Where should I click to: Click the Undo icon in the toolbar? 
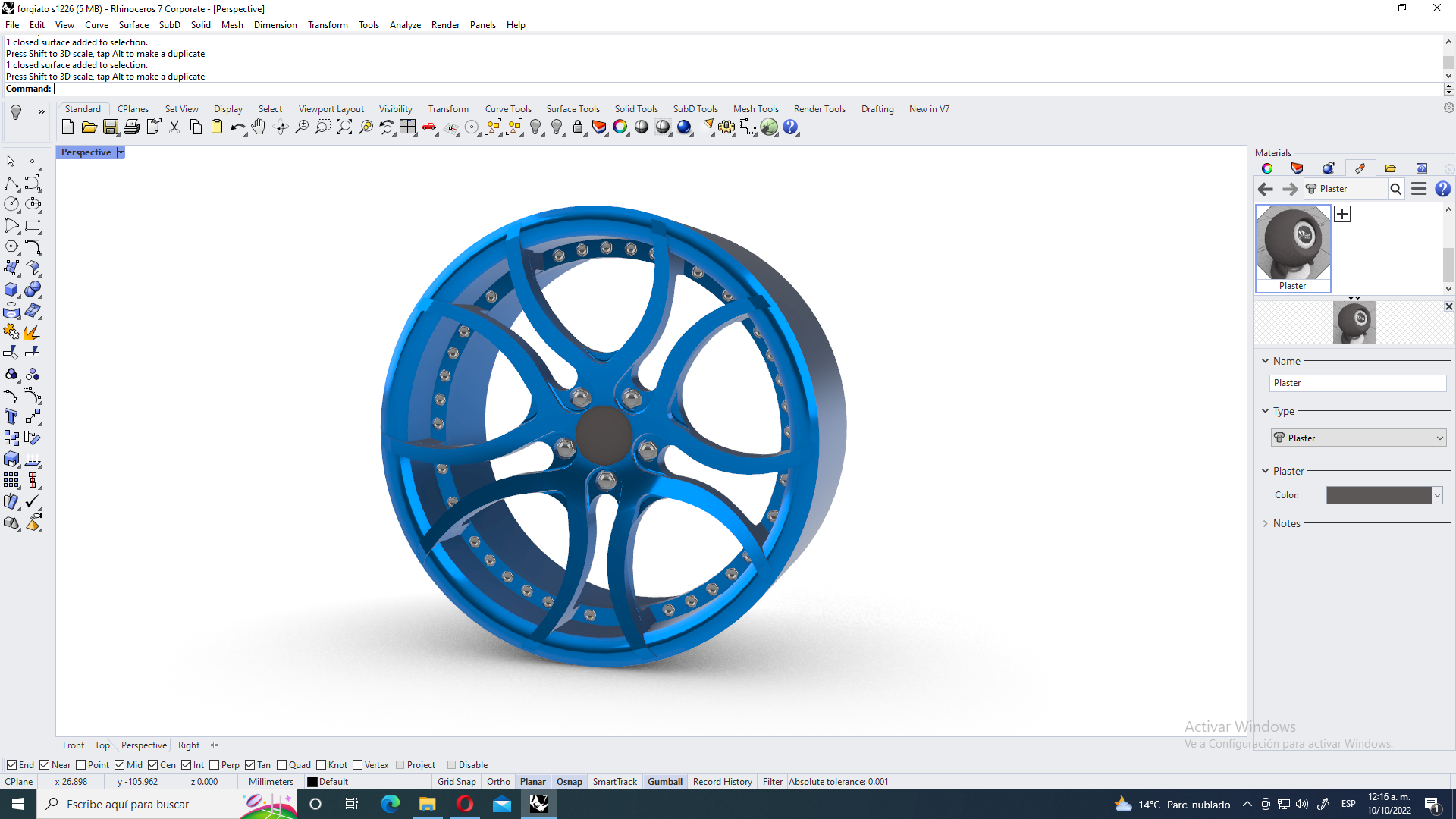[237, 127]
